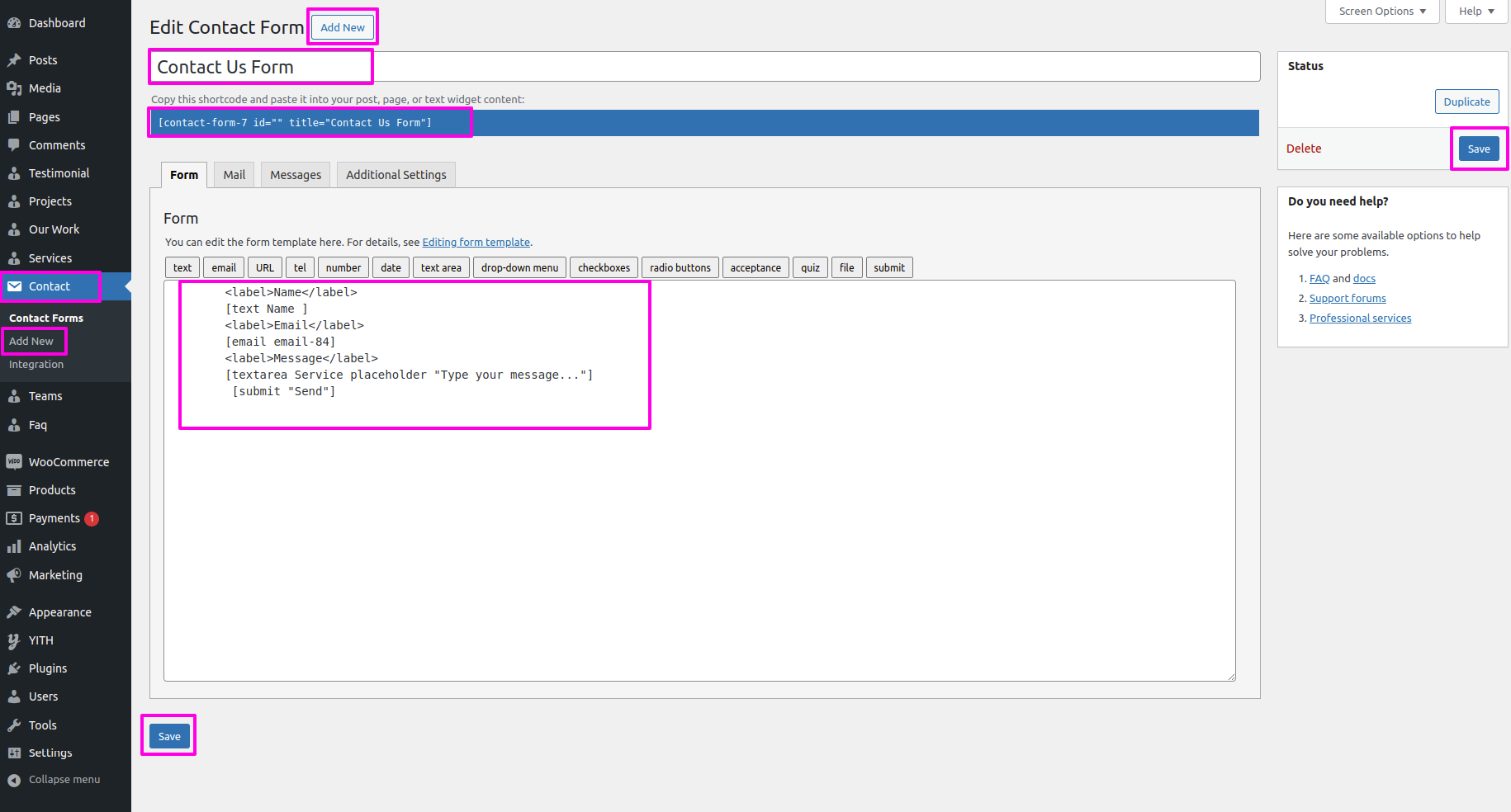The image size is (1511, 812).
Task: Open the Help dropdown
Action: tap(1475, 12)
